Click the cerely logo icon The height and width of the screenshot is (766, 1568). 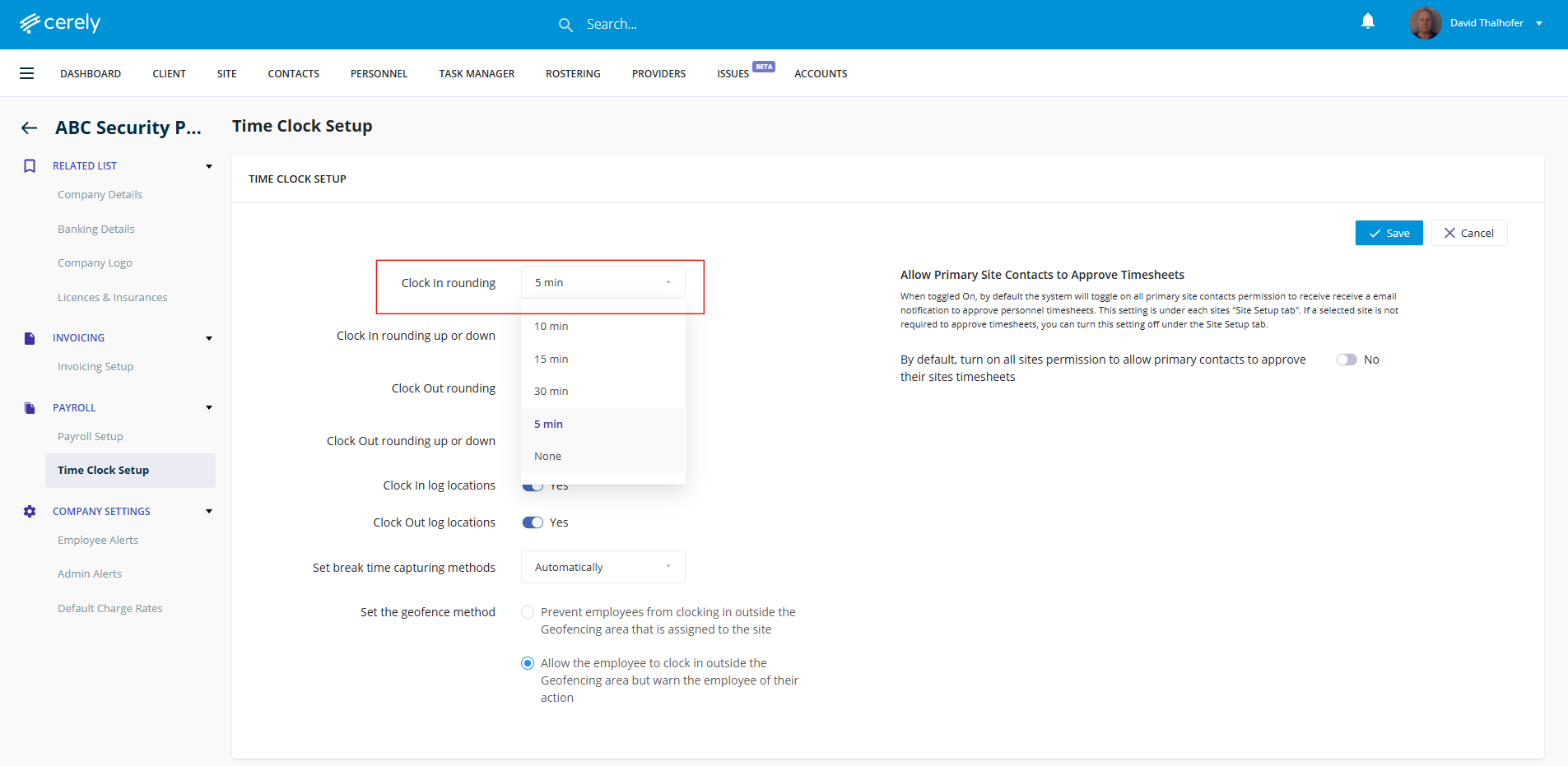tap(30, 23)
